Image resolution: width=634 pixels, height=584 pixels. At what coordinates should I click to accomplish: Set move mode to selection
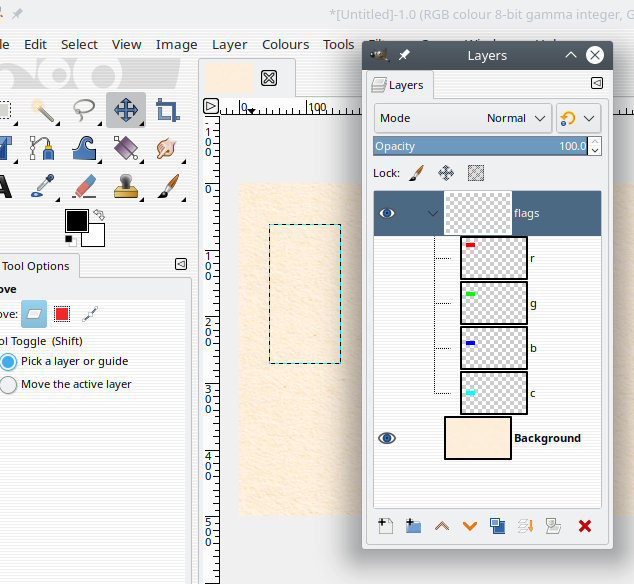point(62,314)
